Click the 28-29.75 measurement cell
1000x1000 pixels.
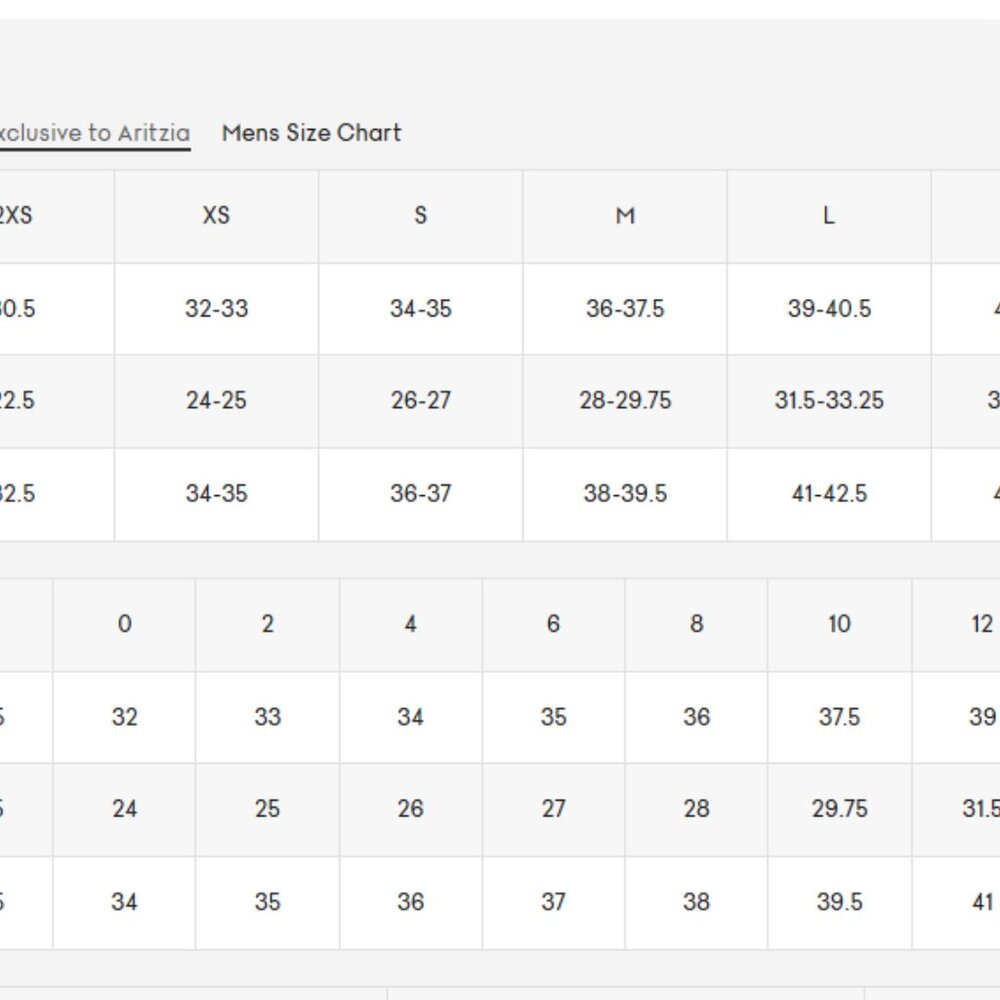[625, 401]
